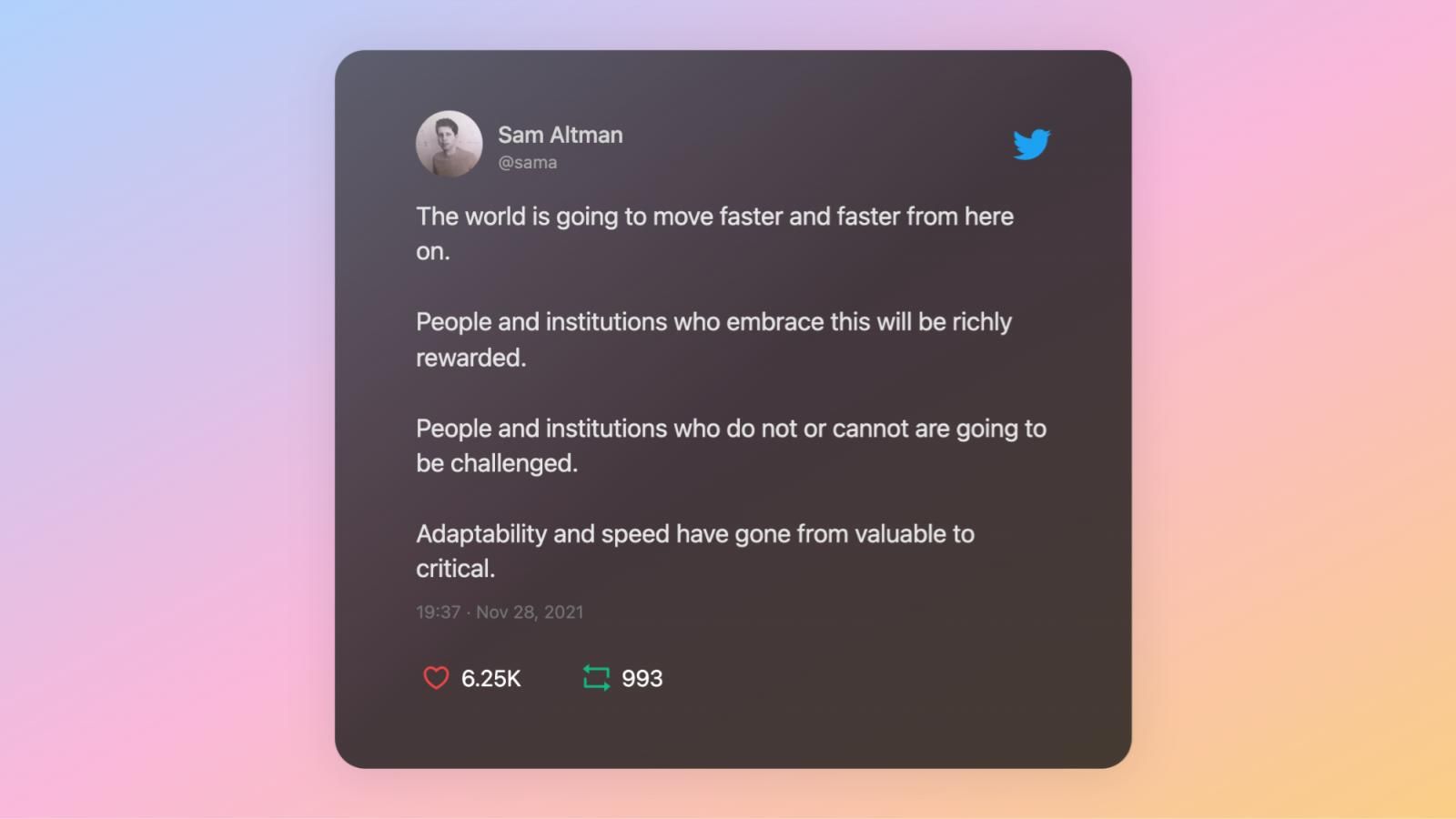Click the red heart like icon

pyautogui.click(x=436, y=678)
